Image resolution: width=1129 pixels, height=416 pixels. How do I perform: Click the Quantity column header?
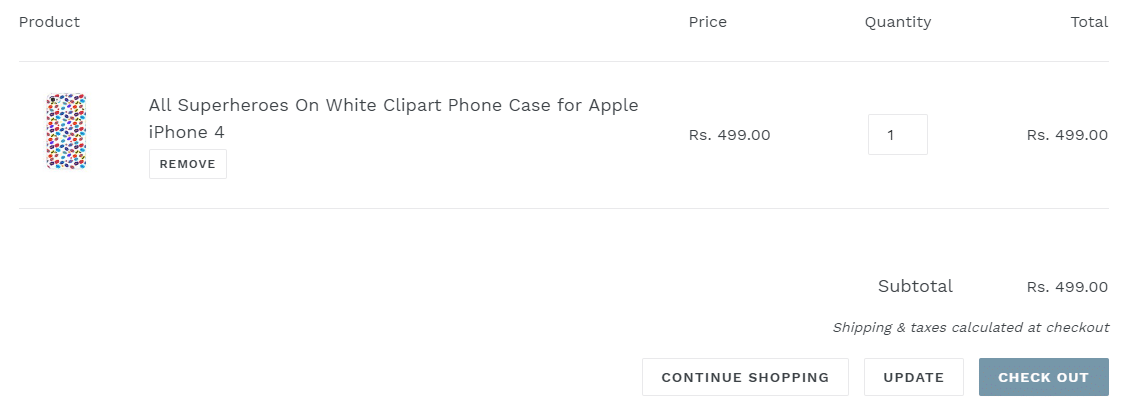point(897,22)
